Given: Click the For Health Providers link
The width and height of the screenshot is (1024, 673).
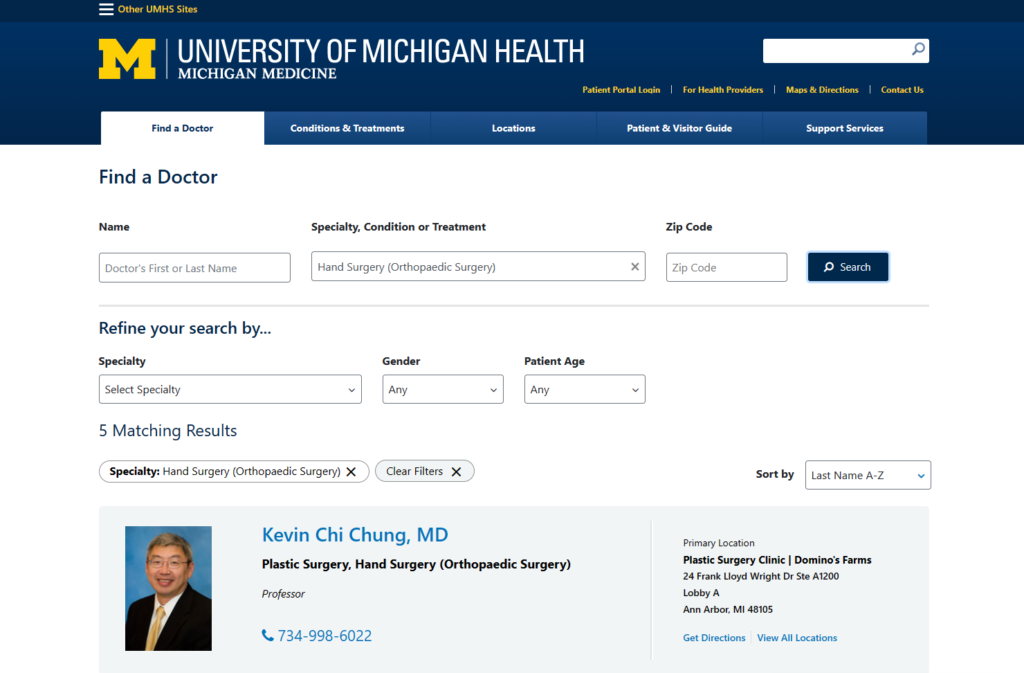Looking at the screenshot, I should [723, 90].
